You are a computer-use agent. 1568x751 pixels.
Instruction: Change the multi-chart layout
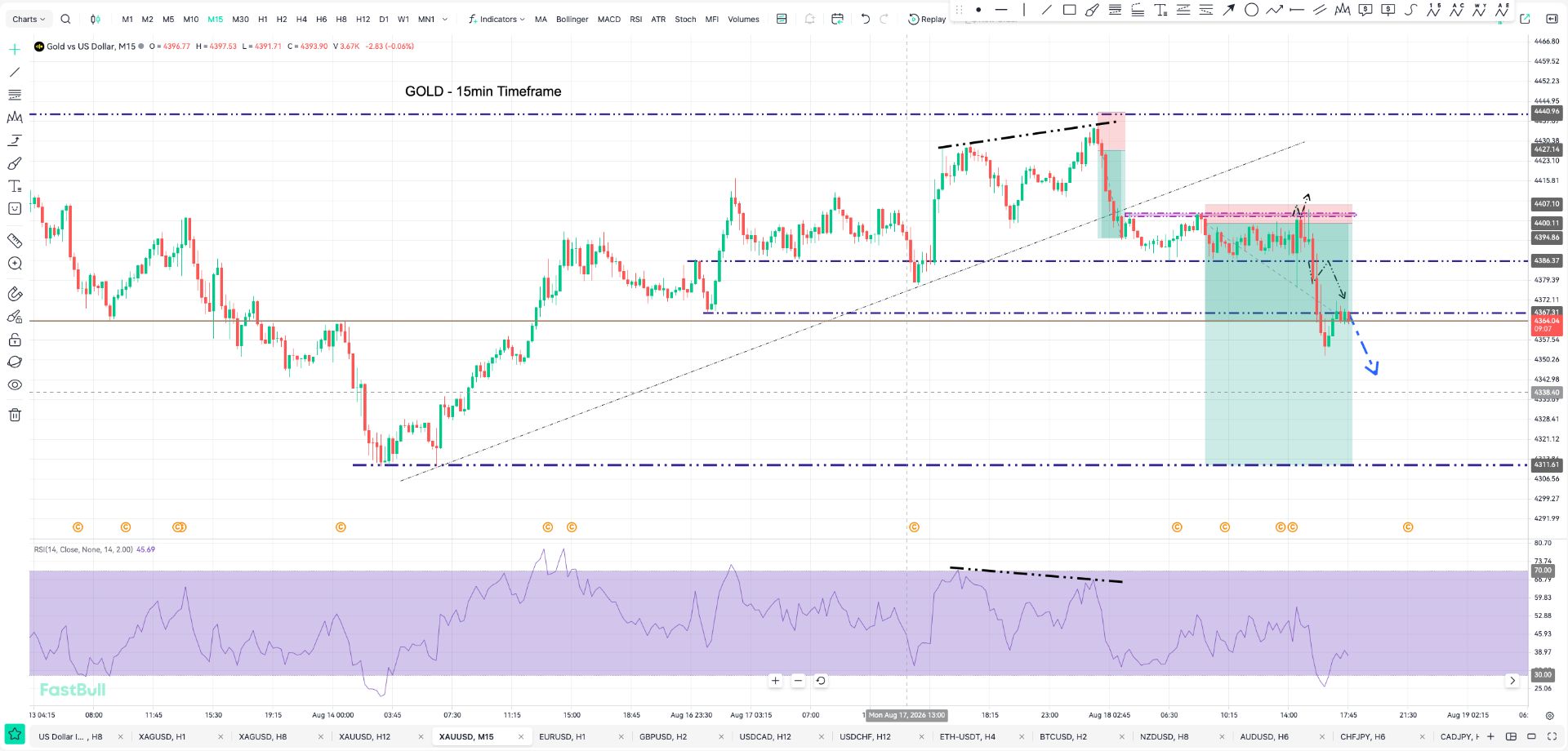[x=1511, y=736]
